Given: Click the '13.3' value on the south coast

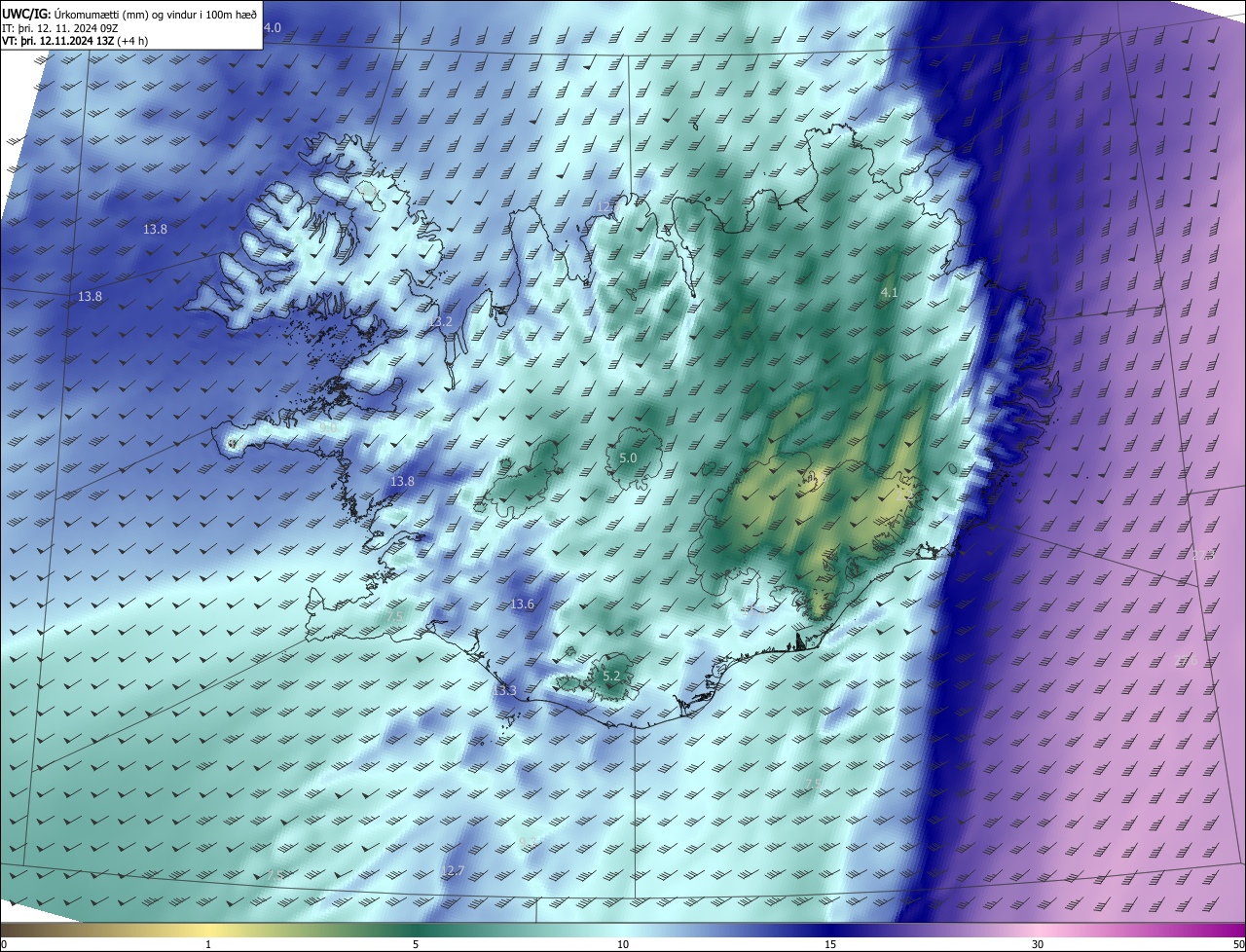Looking at the screenshot, I should tap(504, 690).
